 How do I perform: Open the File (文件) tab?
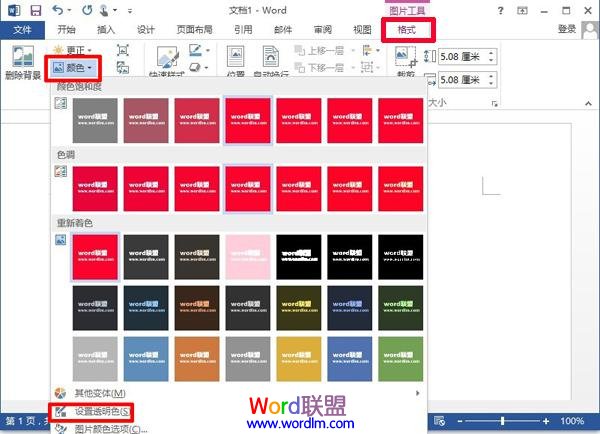tap(22, 30)
